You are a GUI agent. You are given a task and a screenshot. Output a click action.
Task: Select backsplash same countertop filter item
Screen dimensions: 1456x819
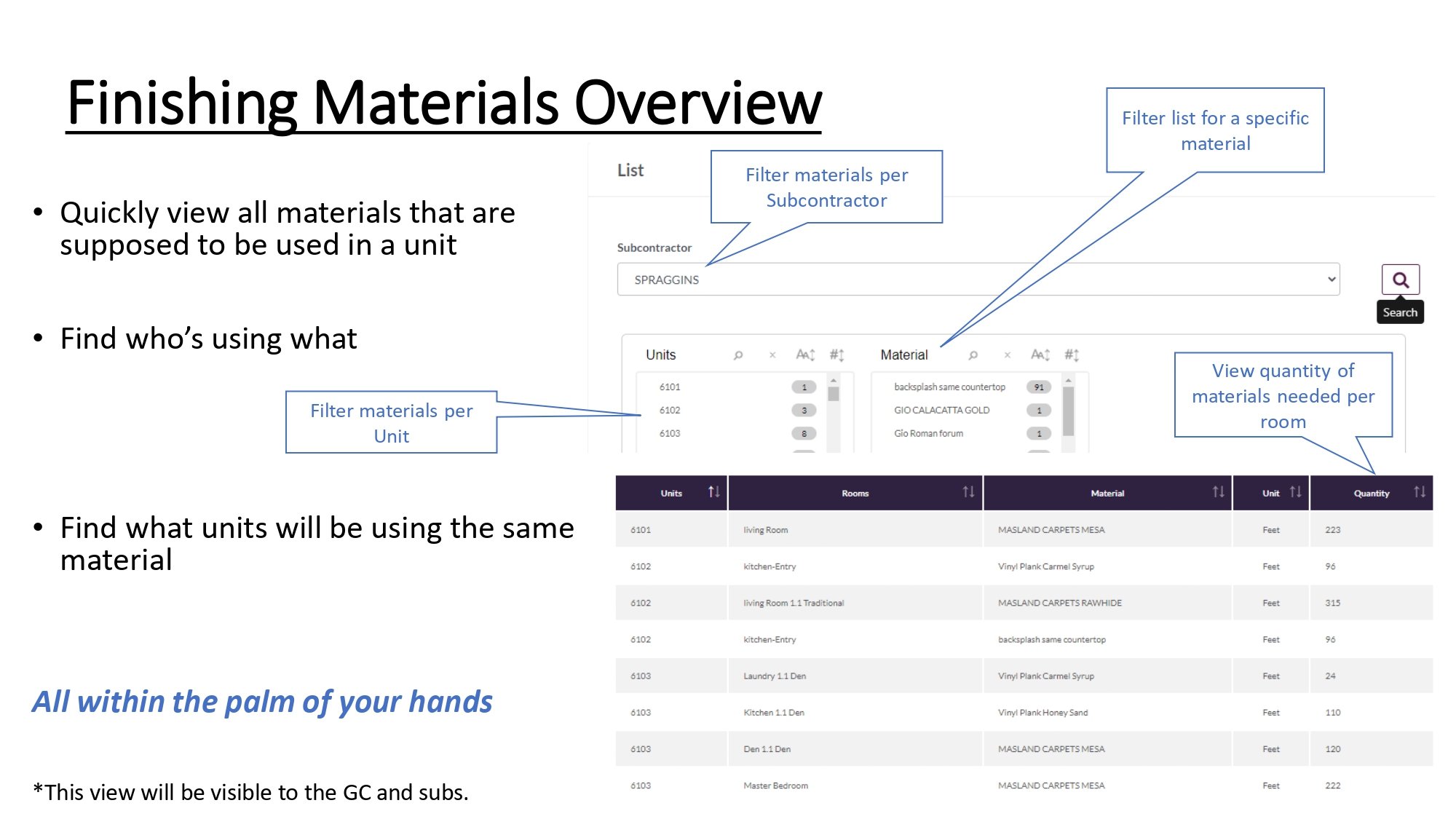[x=949, y=387]
